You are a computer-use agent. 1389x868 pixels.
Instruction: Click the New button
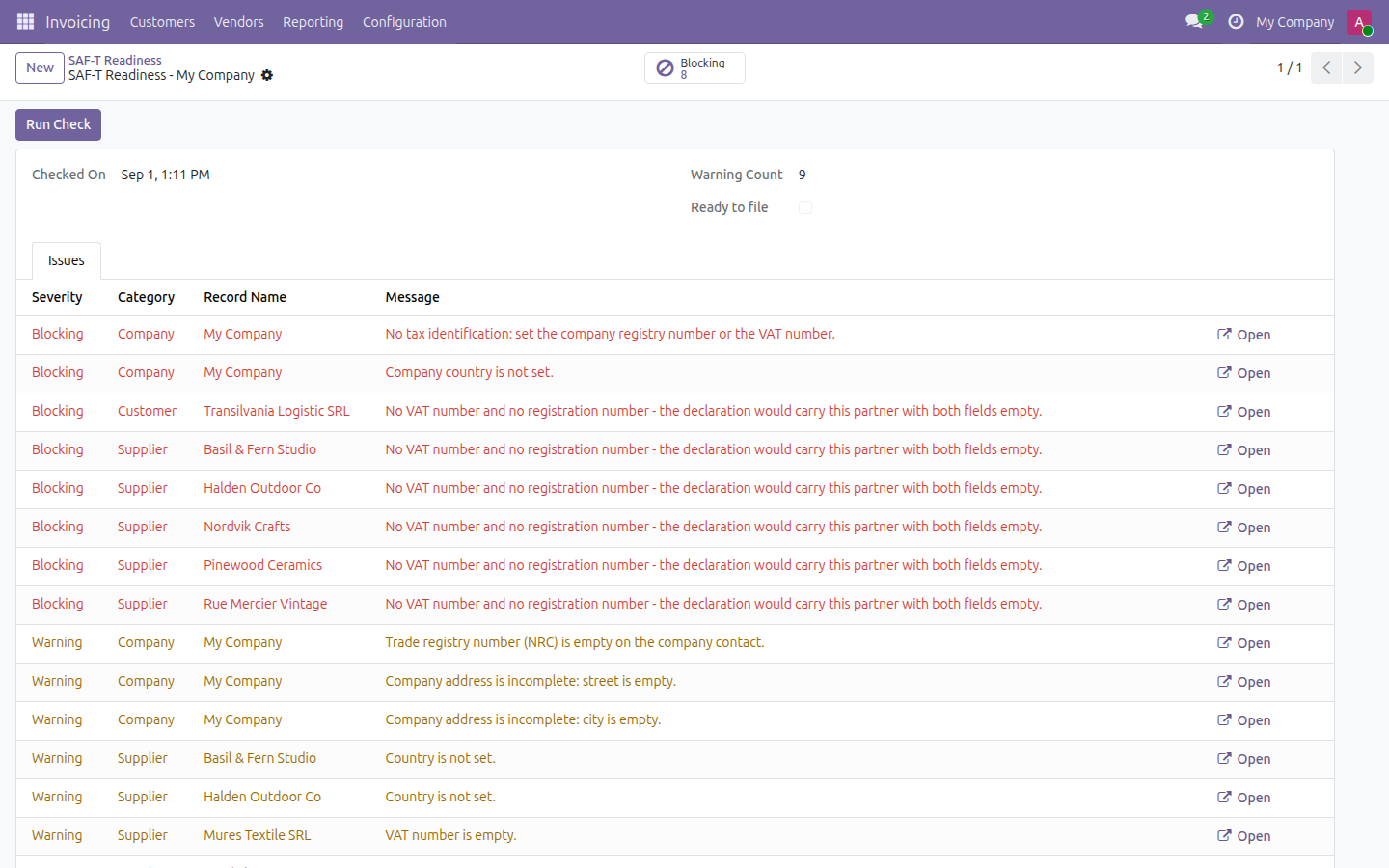click(40, 68)
